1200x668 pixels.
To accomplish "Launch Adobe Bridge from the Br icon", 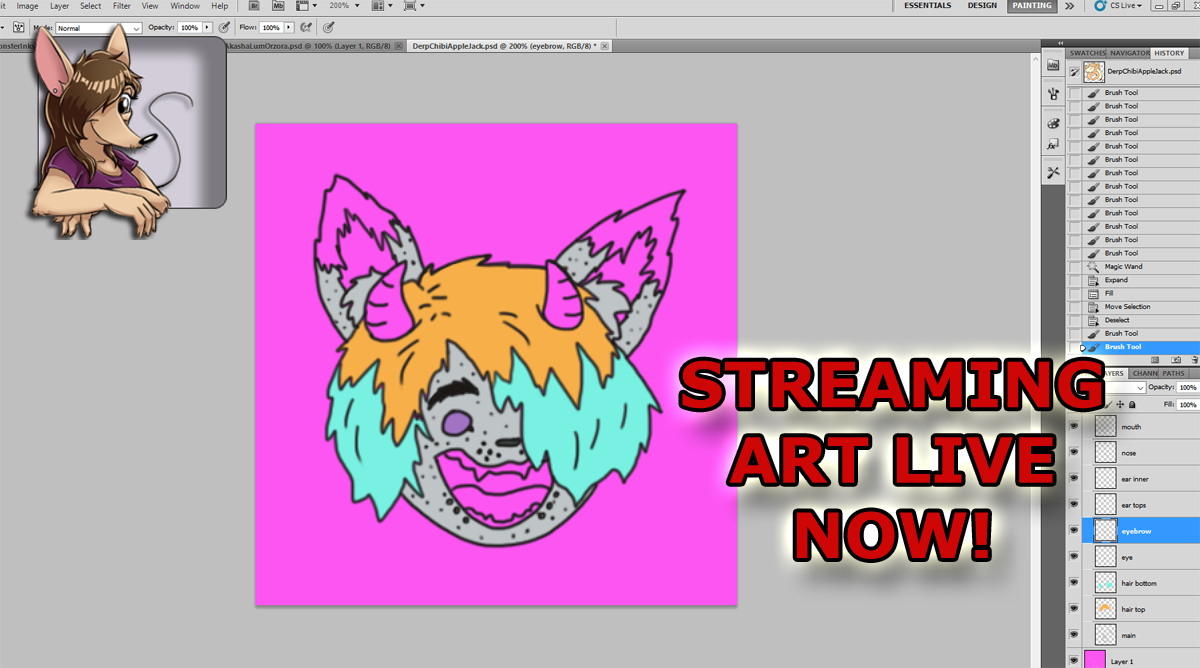I will pos(255,6).
